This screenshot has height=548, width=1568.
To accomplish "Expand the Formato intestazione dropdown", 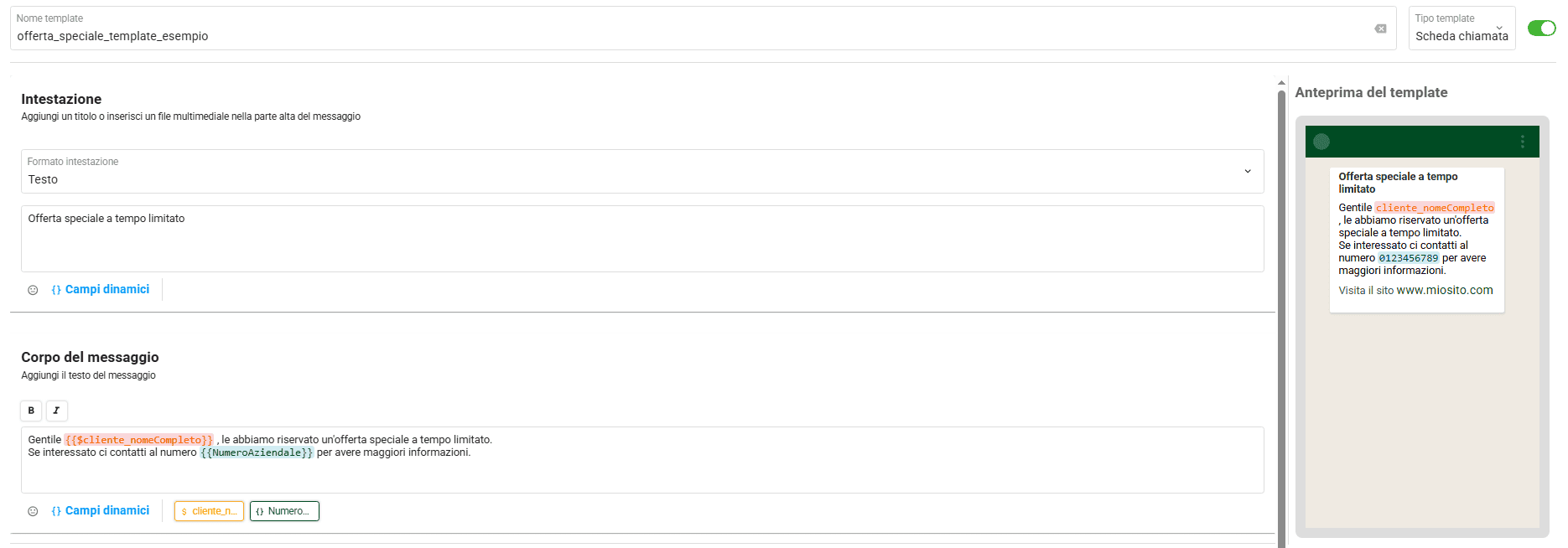I will pyautogui.click(x=642, y=172).
